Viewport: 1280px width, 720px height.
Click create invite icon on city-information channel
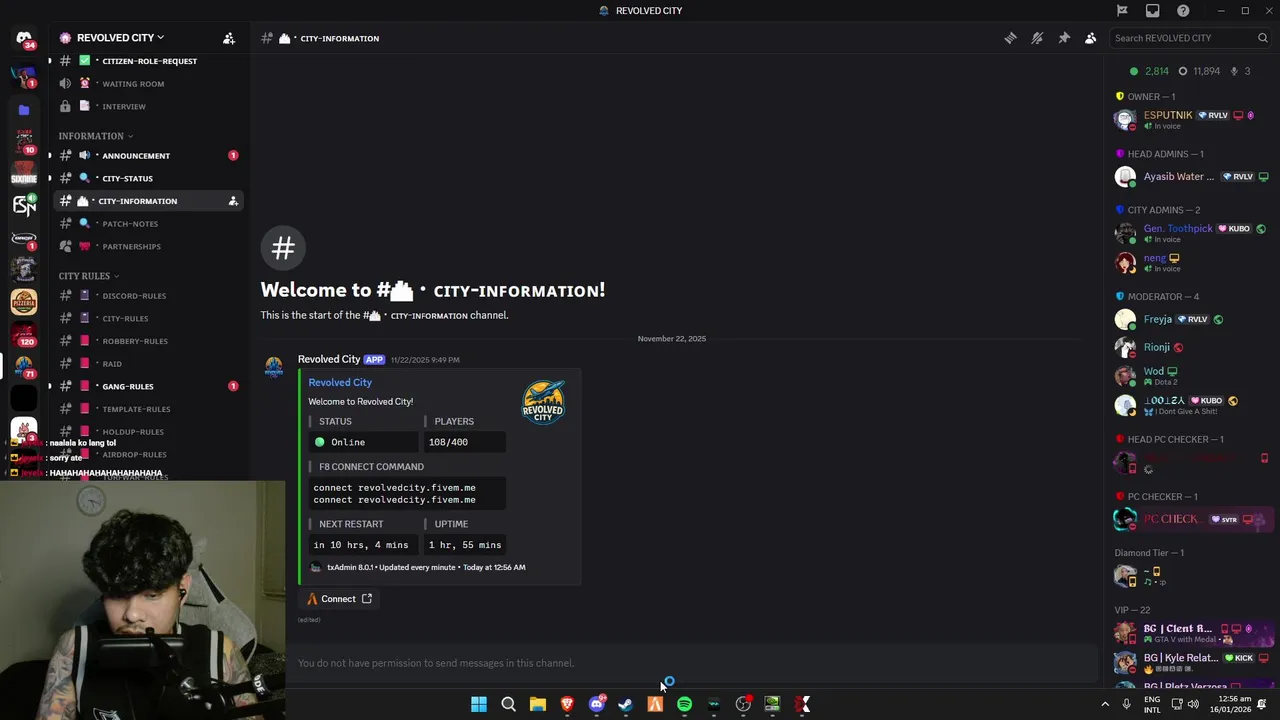pyautogui.click(x=233, y=201)
